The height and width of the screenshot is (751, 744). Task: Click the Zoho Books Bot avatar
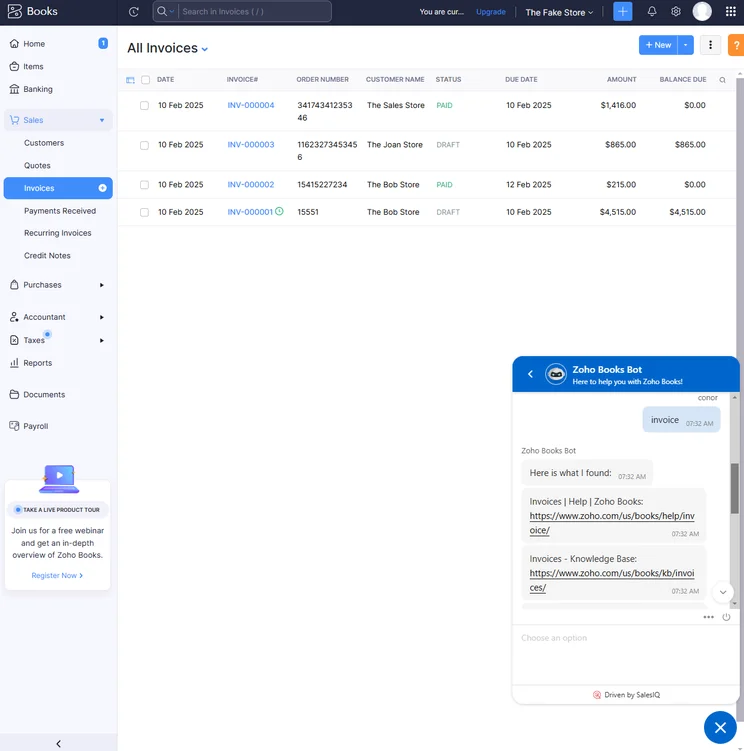tap(556, 374)
